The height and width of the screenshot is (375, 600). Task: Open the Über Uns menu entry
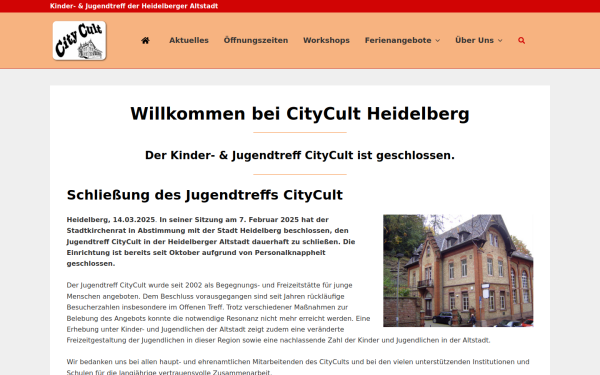[x=474, y=41]
